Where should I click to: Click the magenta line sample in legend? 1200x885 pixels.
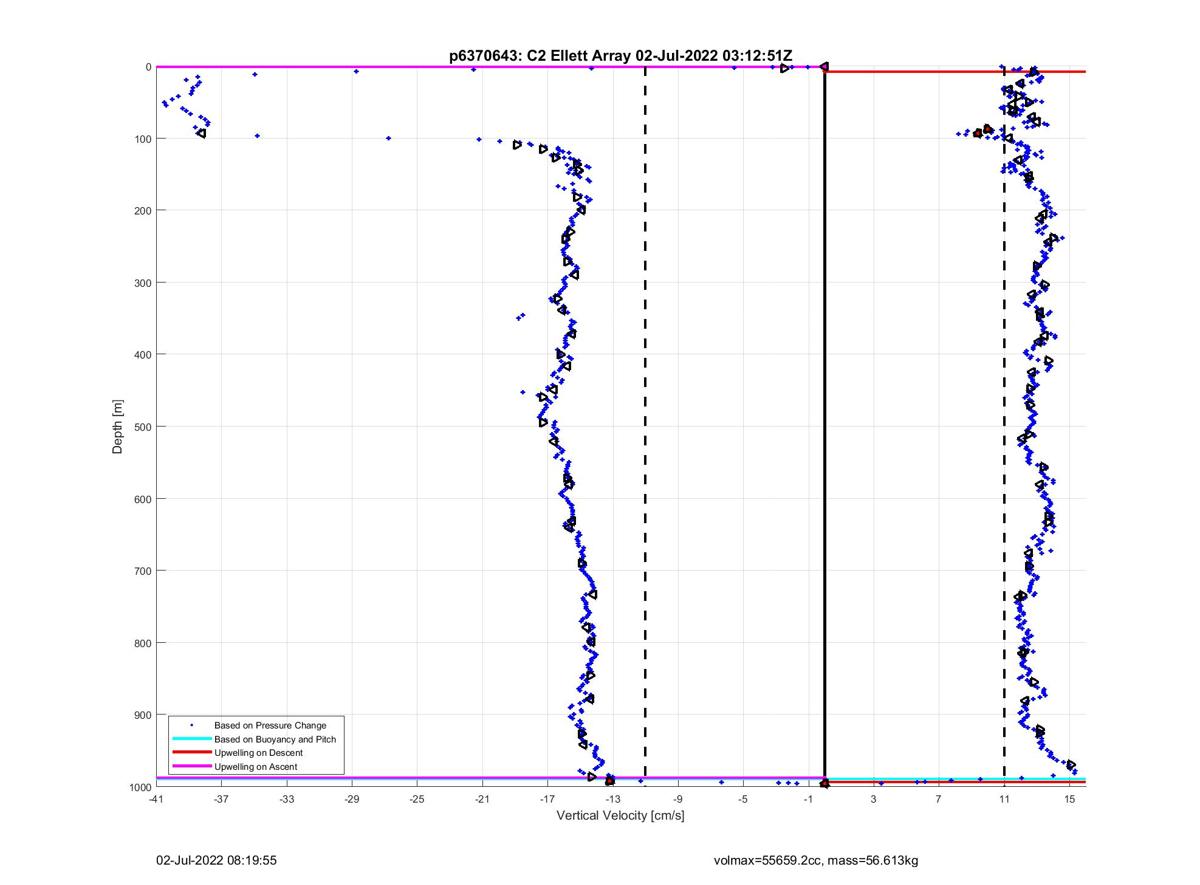click(x=191, y=767)
